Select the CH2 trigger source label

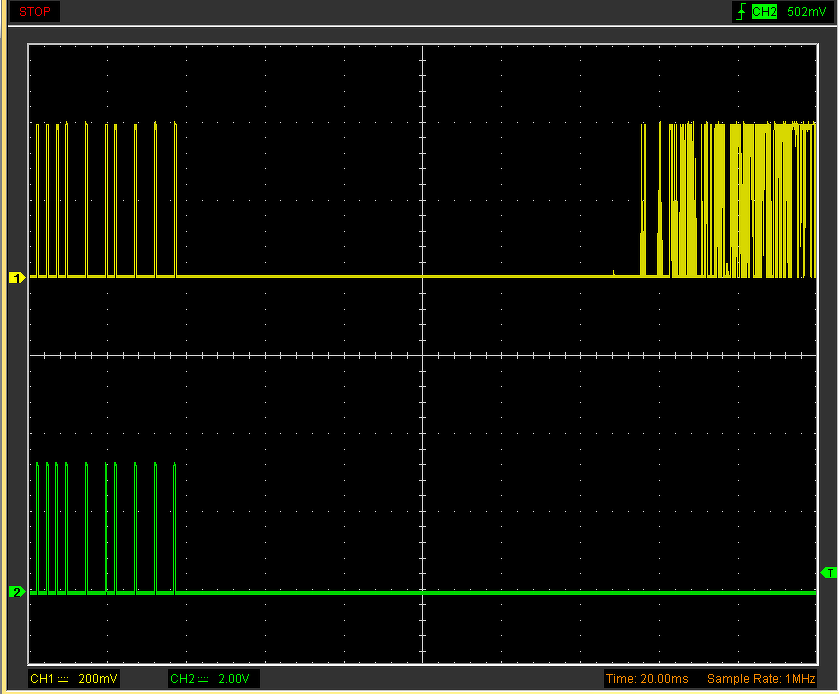tap(764, 12)
